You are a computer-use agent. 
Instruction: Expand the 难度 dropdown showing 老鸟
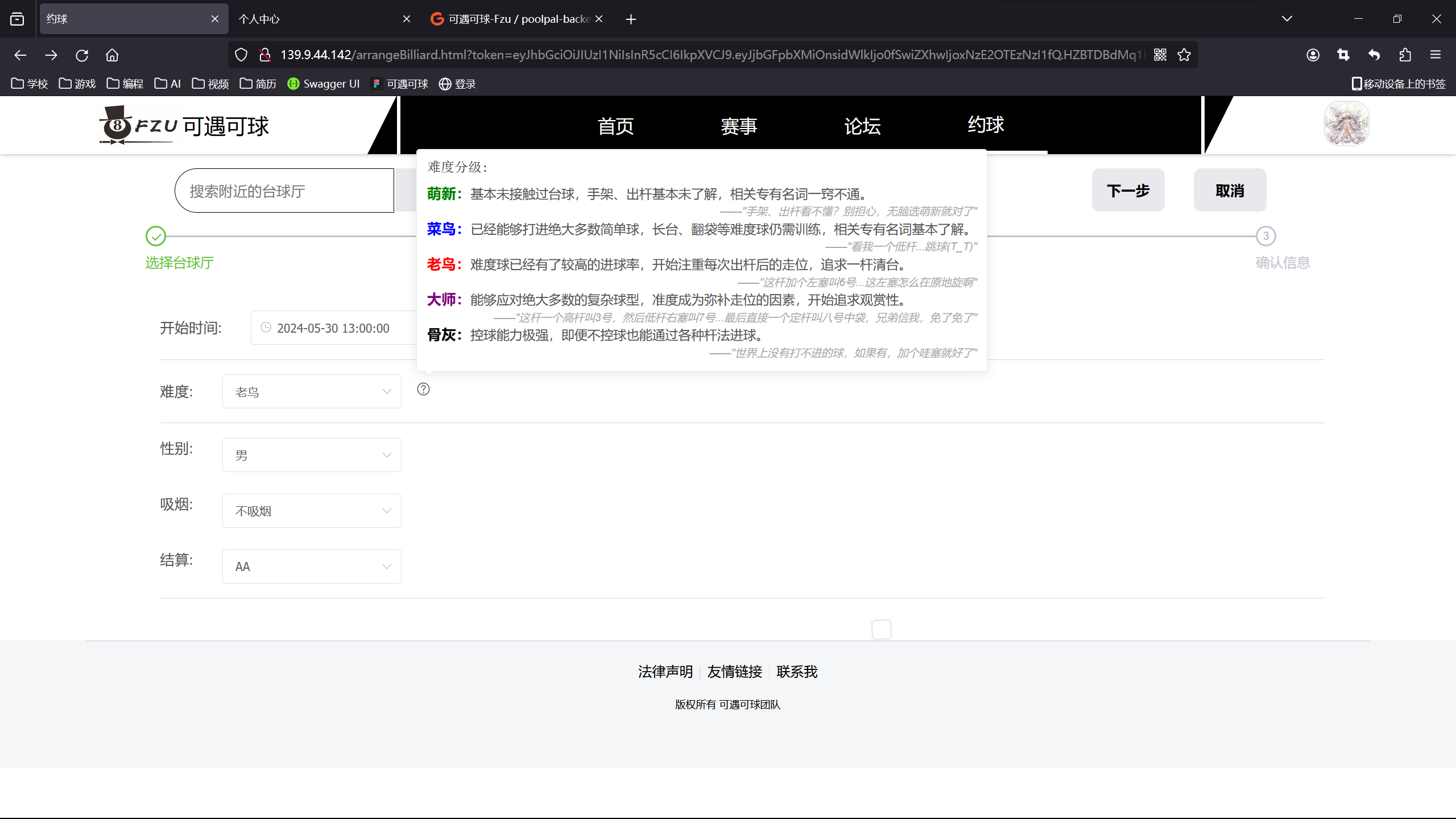click(312, 391)
